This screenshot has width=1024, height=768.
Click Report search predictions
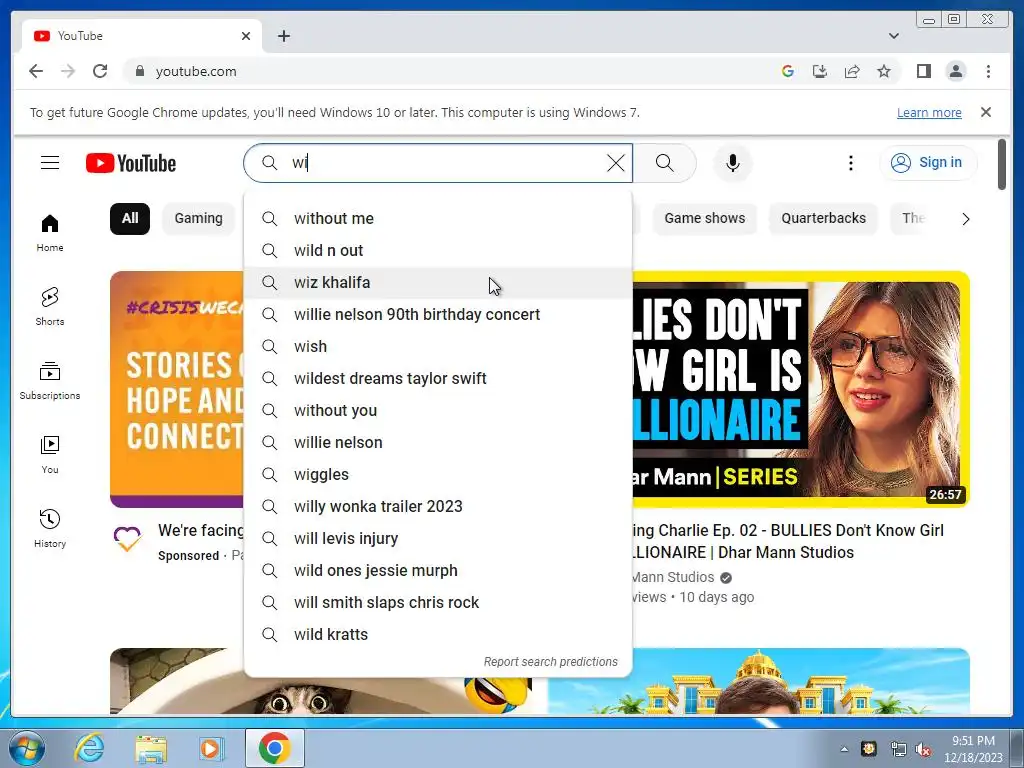551,662
